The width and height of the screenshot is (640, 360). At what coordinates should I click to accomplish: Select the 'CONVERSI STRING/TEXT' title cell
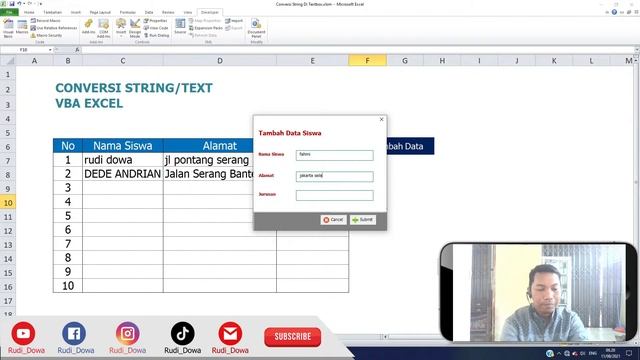click(x=134, y=88)
